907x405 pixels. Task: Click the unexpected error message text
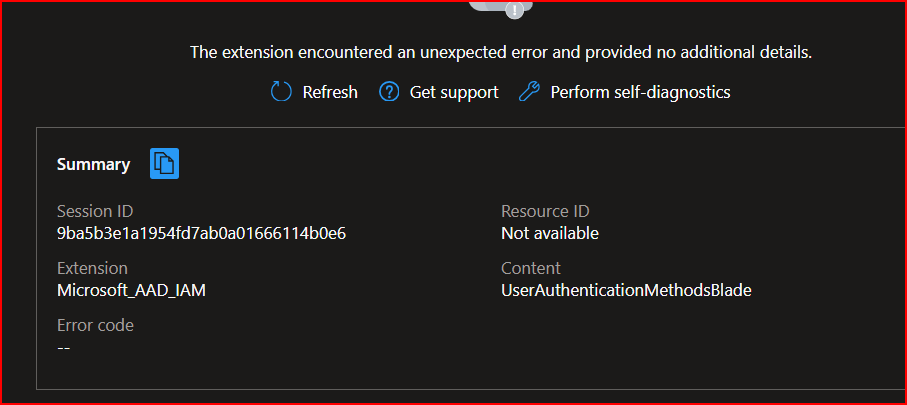pyautogui.click(x=501, y=53)
